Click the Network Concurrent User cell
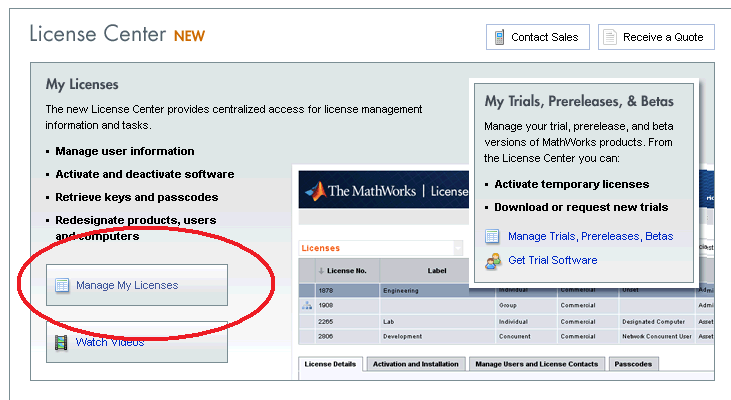731x400 pixels. click(656, 336)
